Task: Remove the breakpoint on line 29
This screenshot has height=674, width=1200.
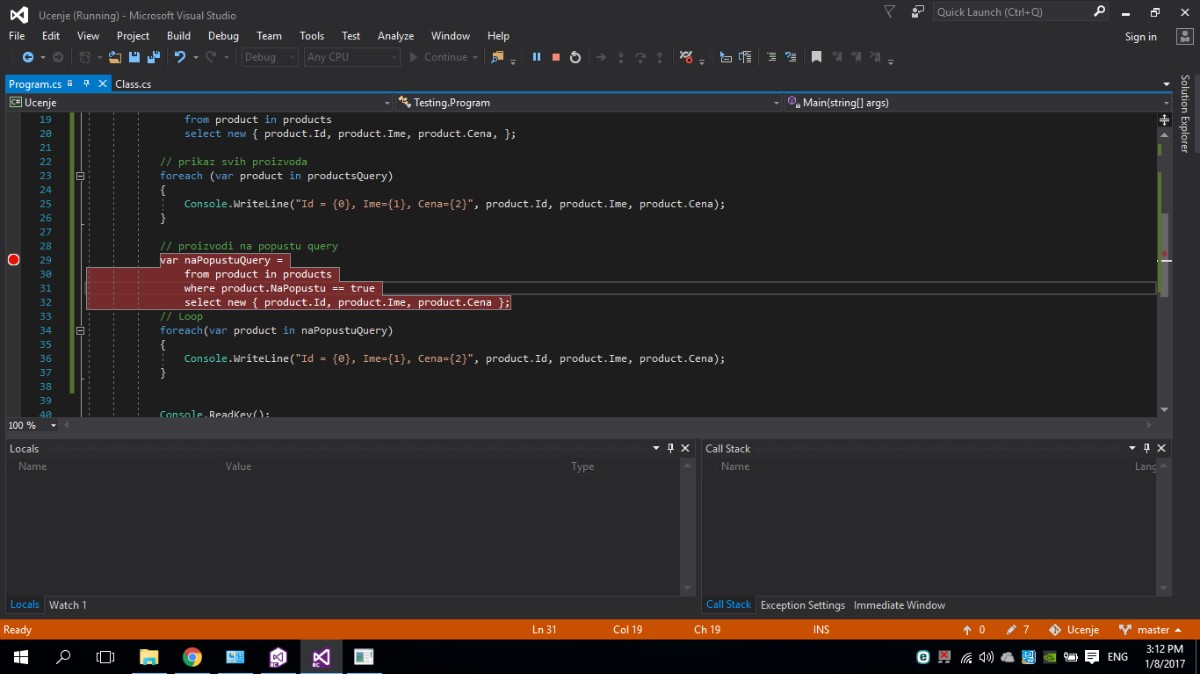Action: pyautogui.click(x=13, y=260)
